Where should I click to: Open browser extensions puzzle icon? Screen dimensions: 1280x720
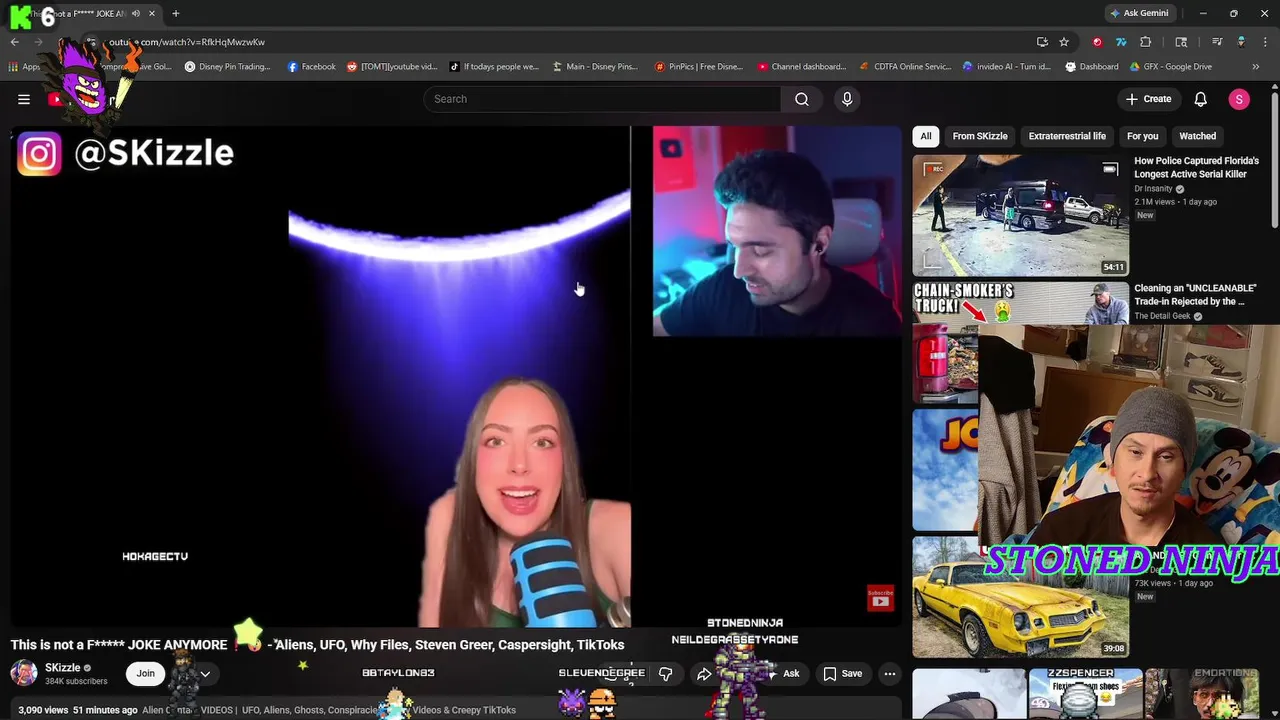point(1146,42)
